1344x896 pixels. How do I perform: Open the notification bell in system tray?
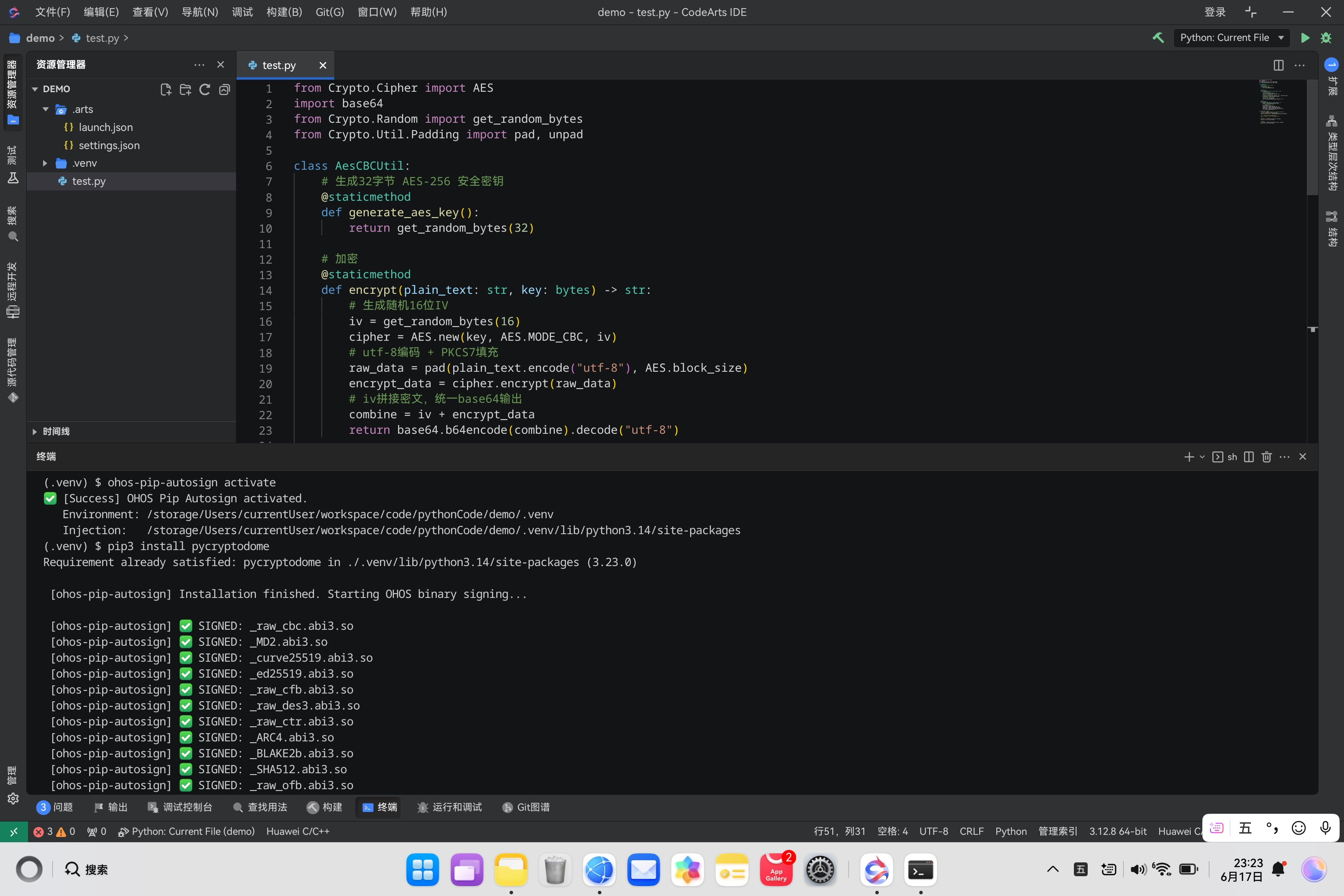click(1279, 870)
